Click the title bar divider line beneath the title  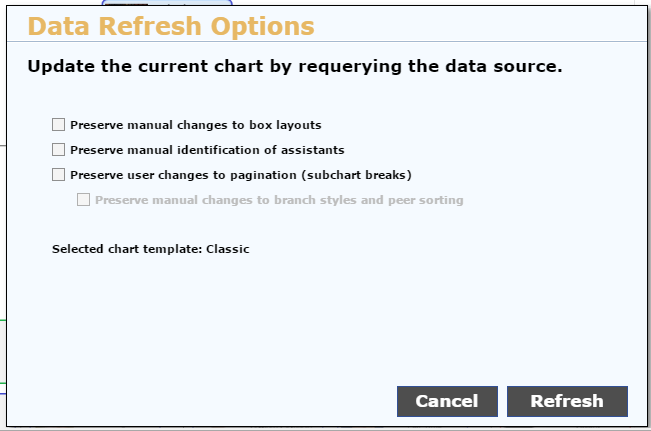[325, 42]
